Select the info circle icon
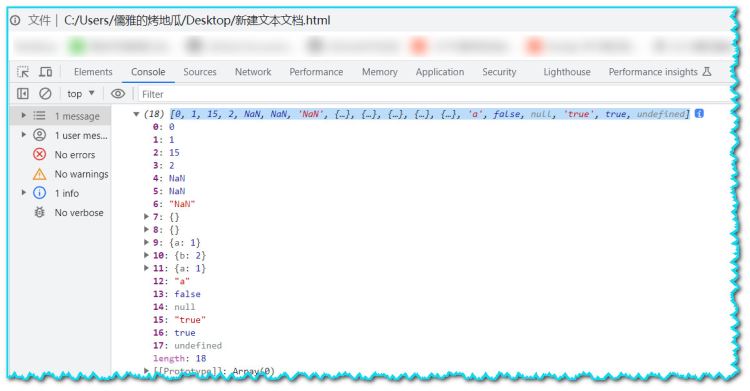 pos(39,193)
